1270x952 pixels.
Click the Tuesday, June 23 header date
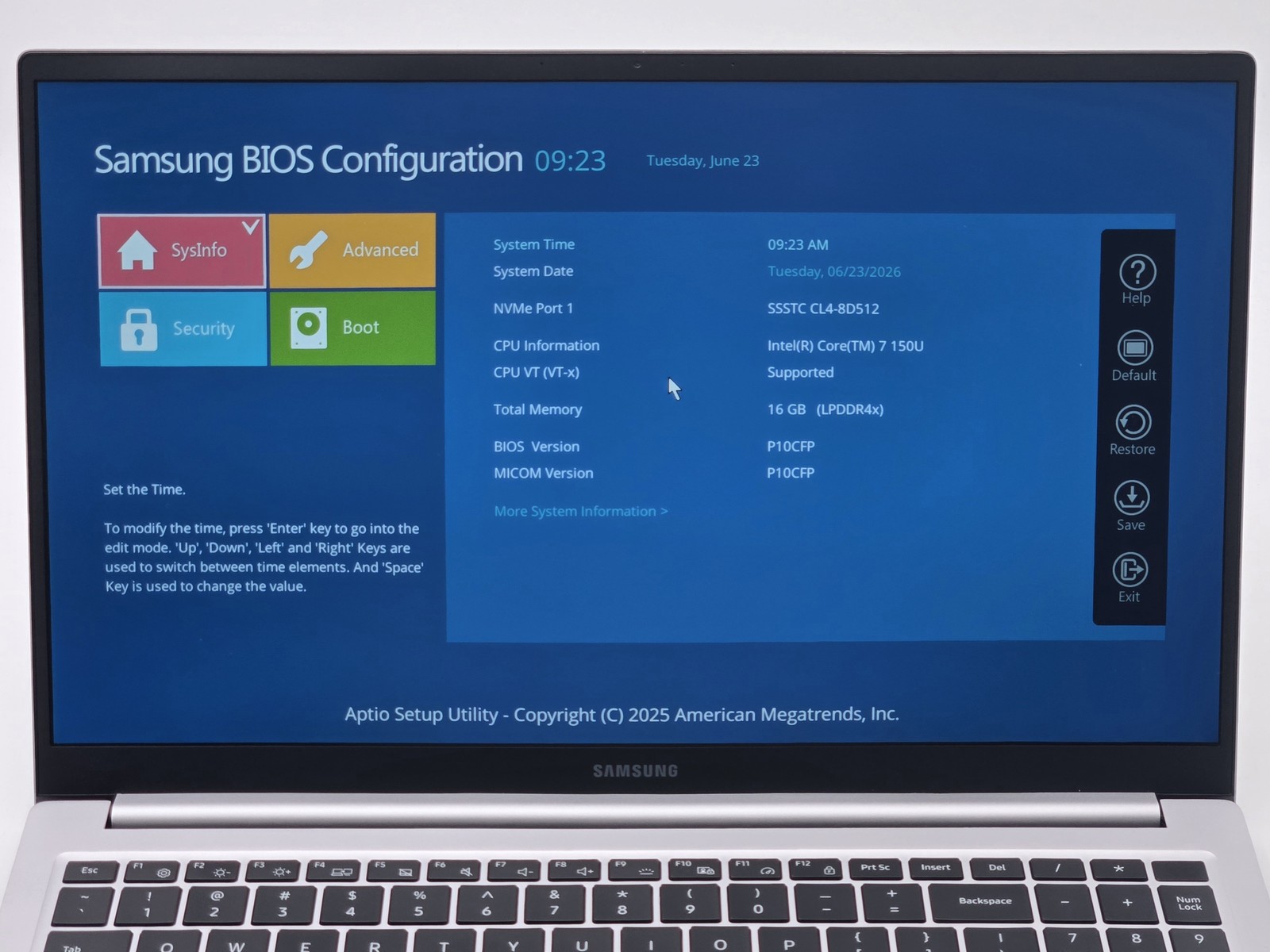(702, 161)
